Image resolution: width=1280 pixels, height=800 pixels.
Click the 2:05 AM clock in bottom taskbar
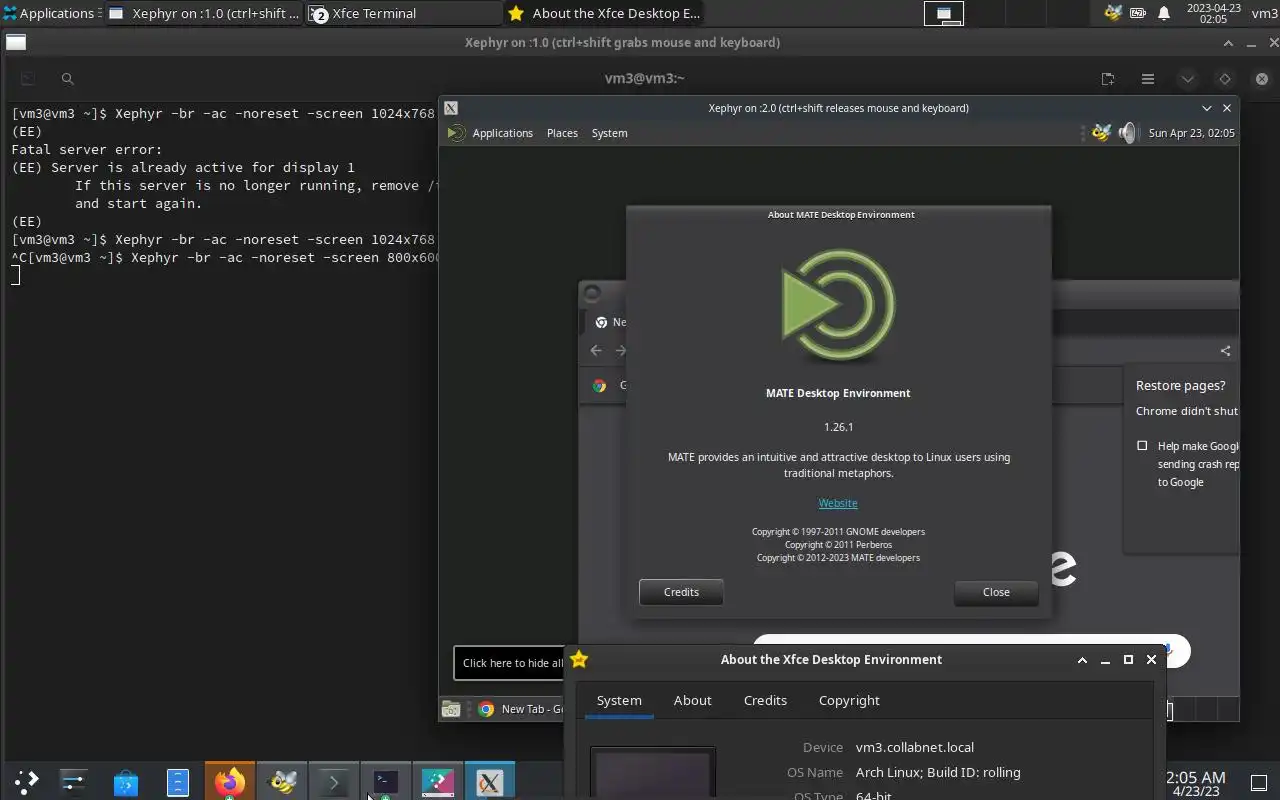coord(1196,785)
